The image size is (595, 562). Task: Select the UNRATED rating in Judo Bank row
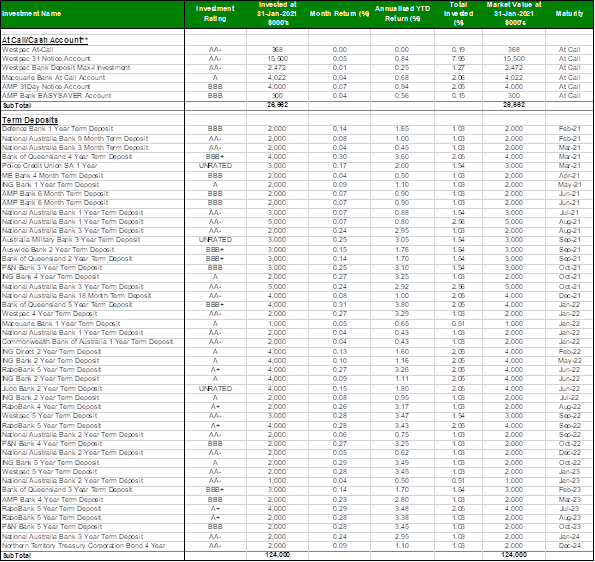[215, 389]
